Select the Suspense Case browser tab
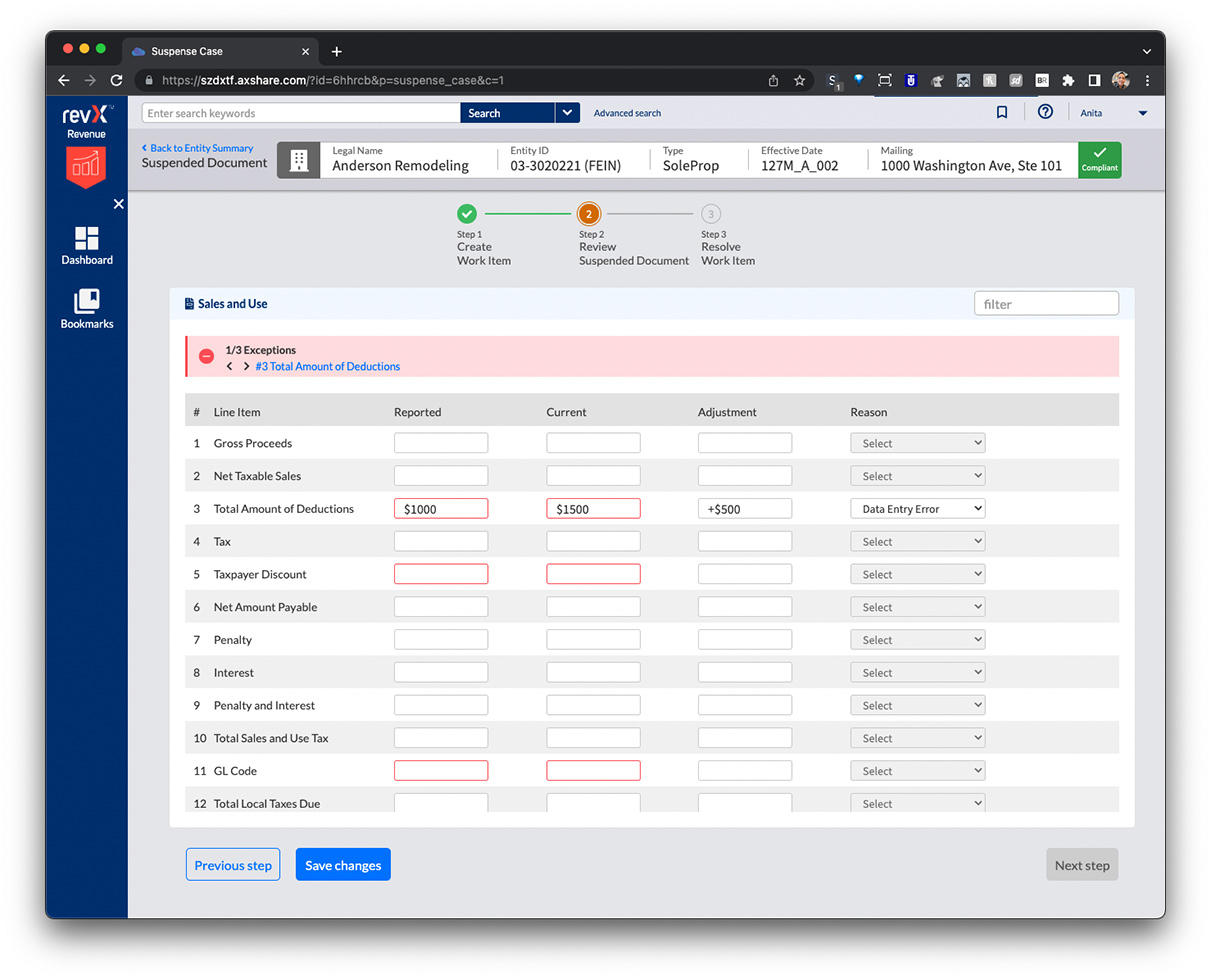The width and height of the screenshot is (1211, 979). (220, 51)
